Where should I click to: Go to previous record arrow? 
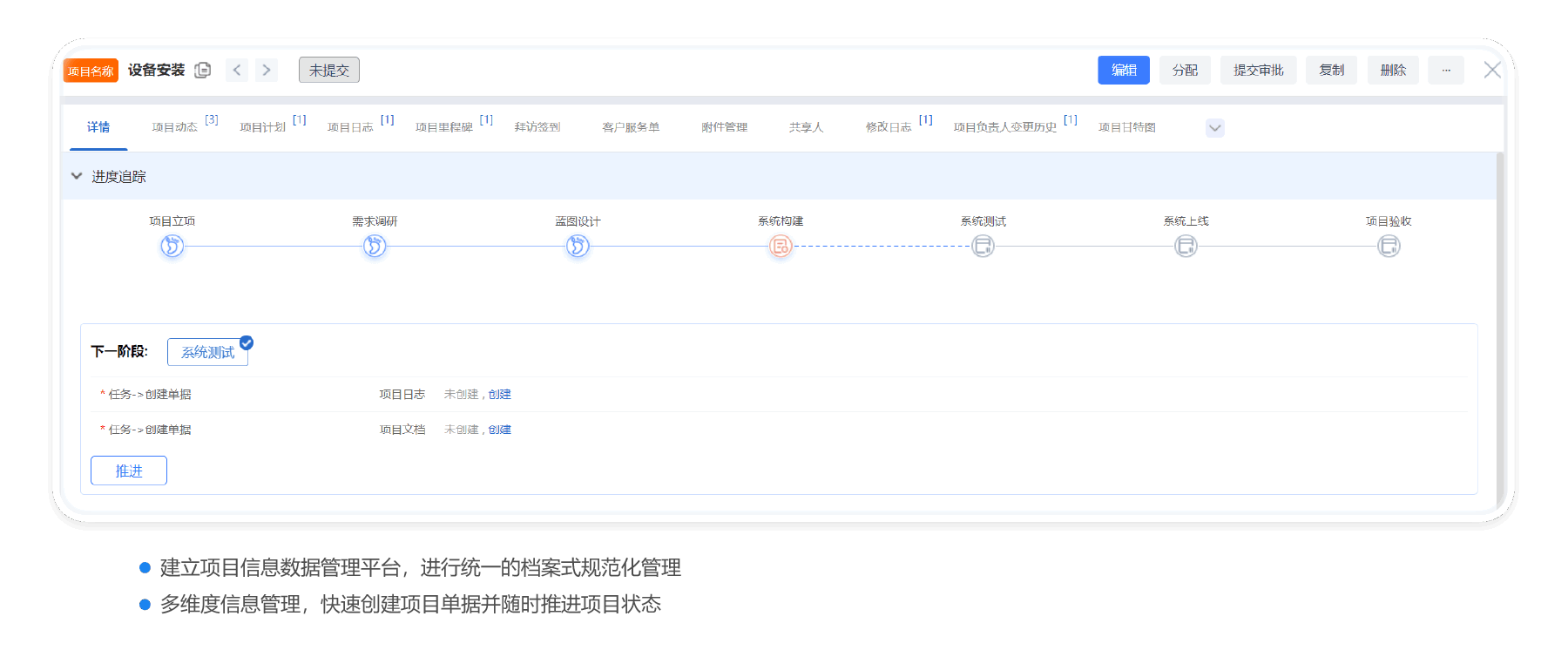237,70
